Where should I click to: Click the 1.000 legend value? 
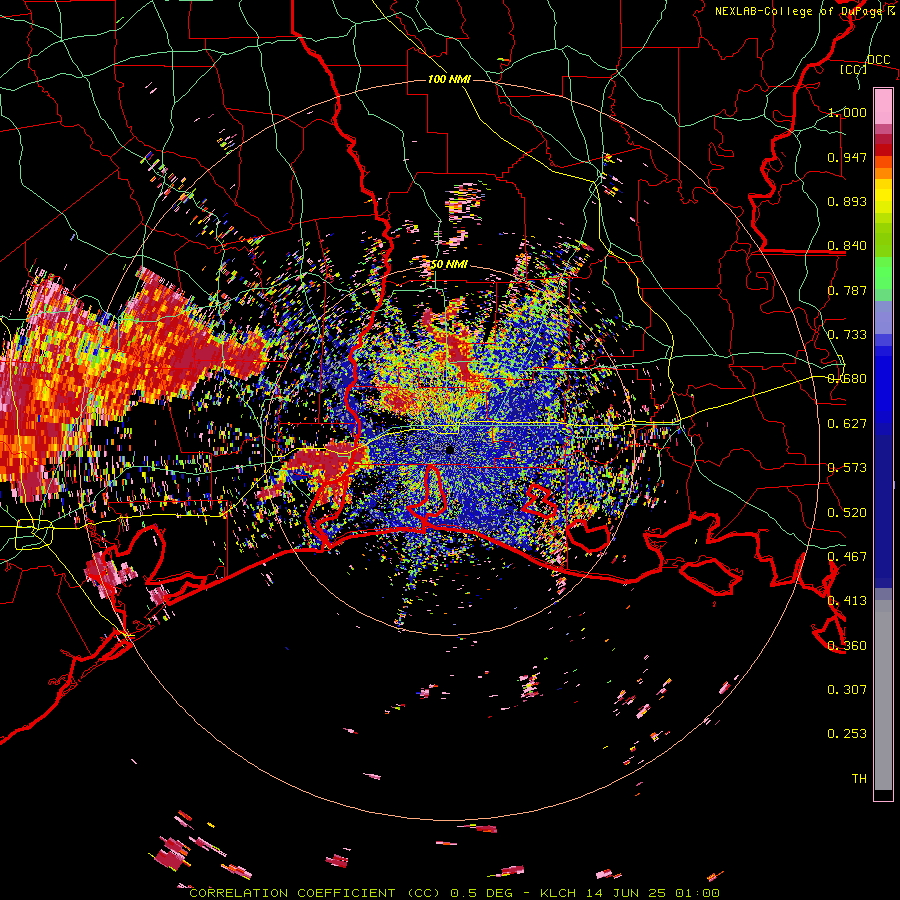tap(847, 112)
